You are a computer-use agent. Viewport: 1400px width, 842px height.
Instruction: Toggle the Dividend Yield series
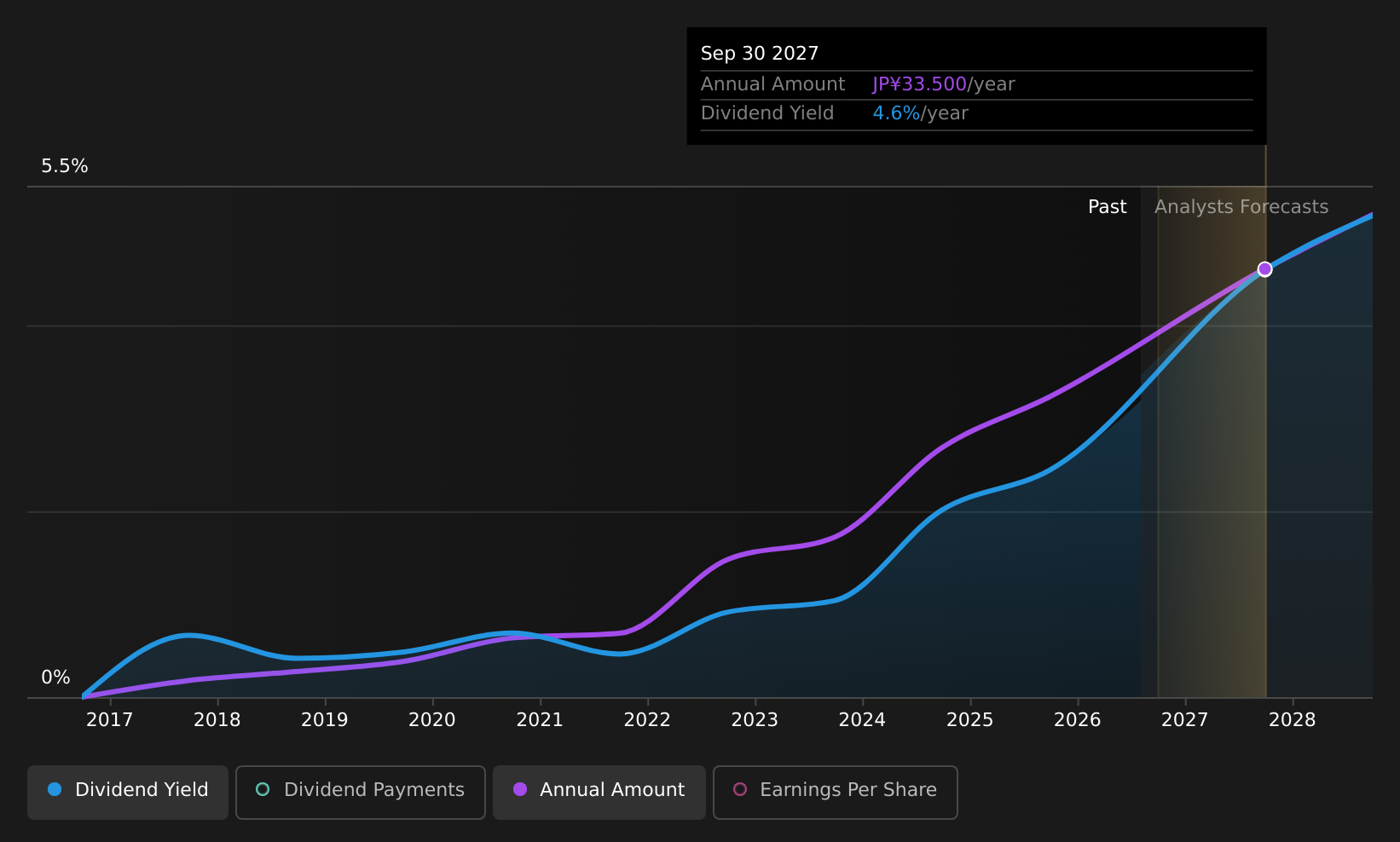pyautogui.click(x=128, y=792)
